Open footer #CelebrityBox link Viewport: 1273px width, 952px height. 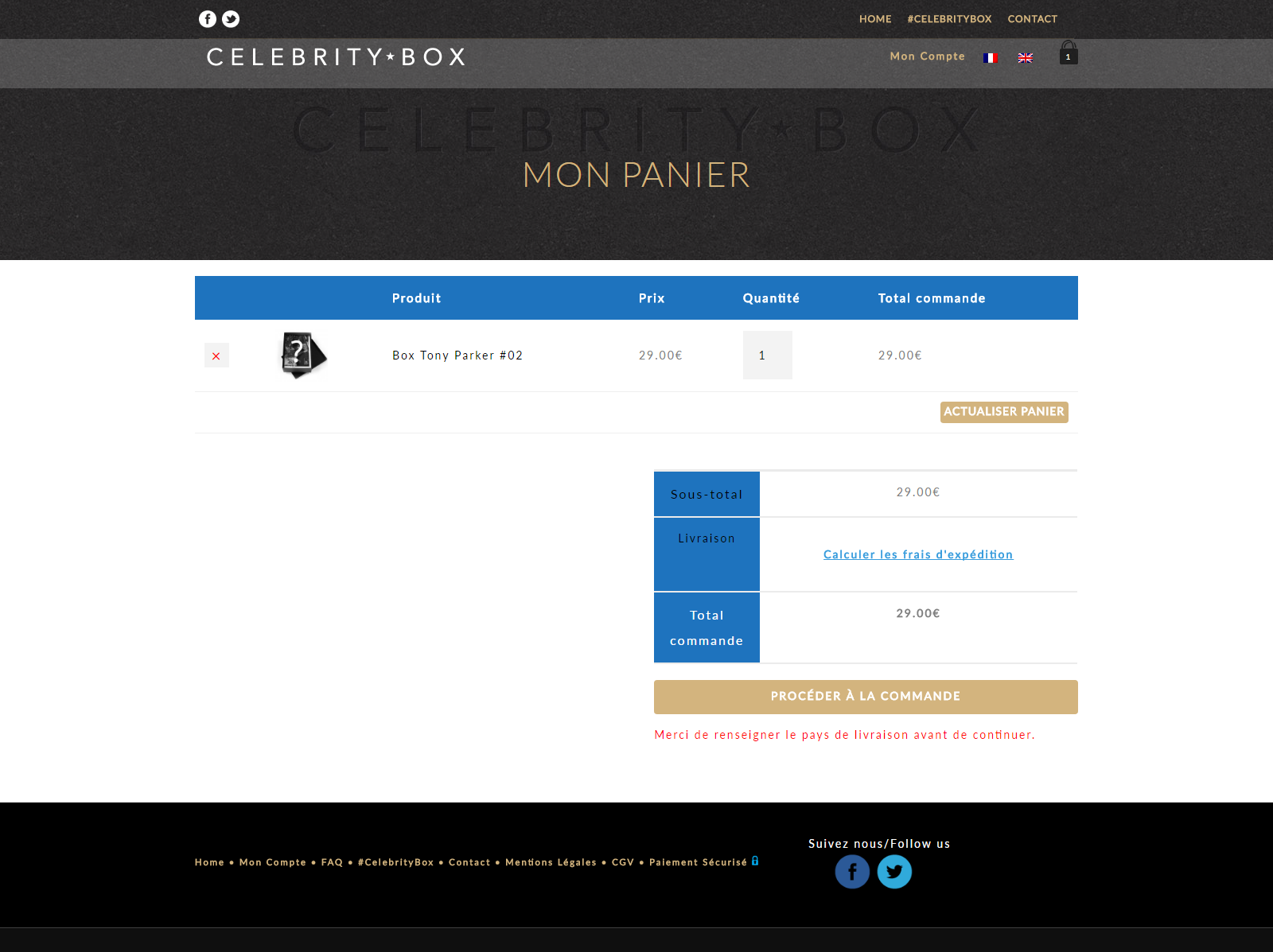tap(396, 862)
